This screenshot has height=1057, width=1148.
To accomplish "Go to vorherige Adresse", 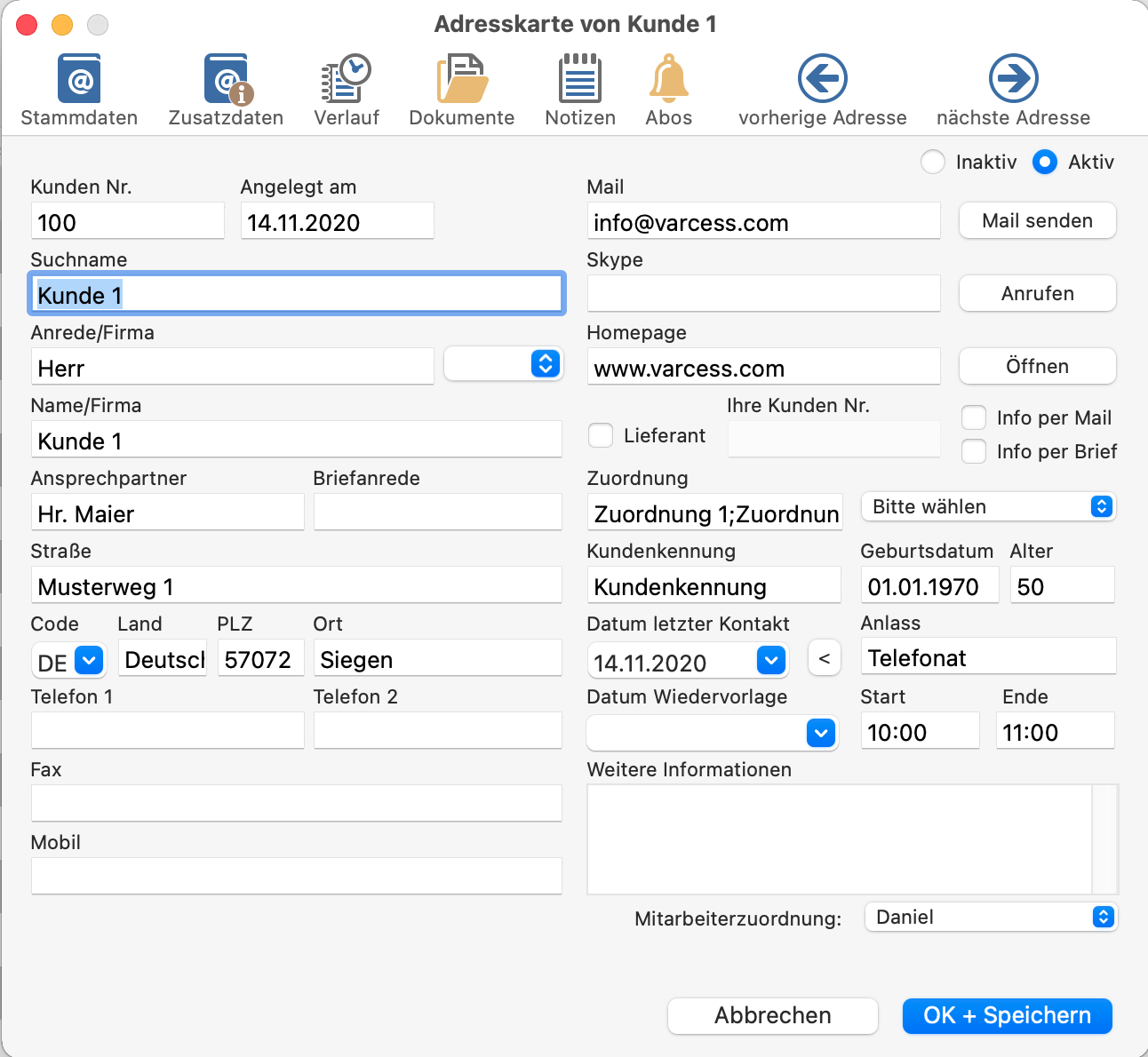I will pos(822,91).
